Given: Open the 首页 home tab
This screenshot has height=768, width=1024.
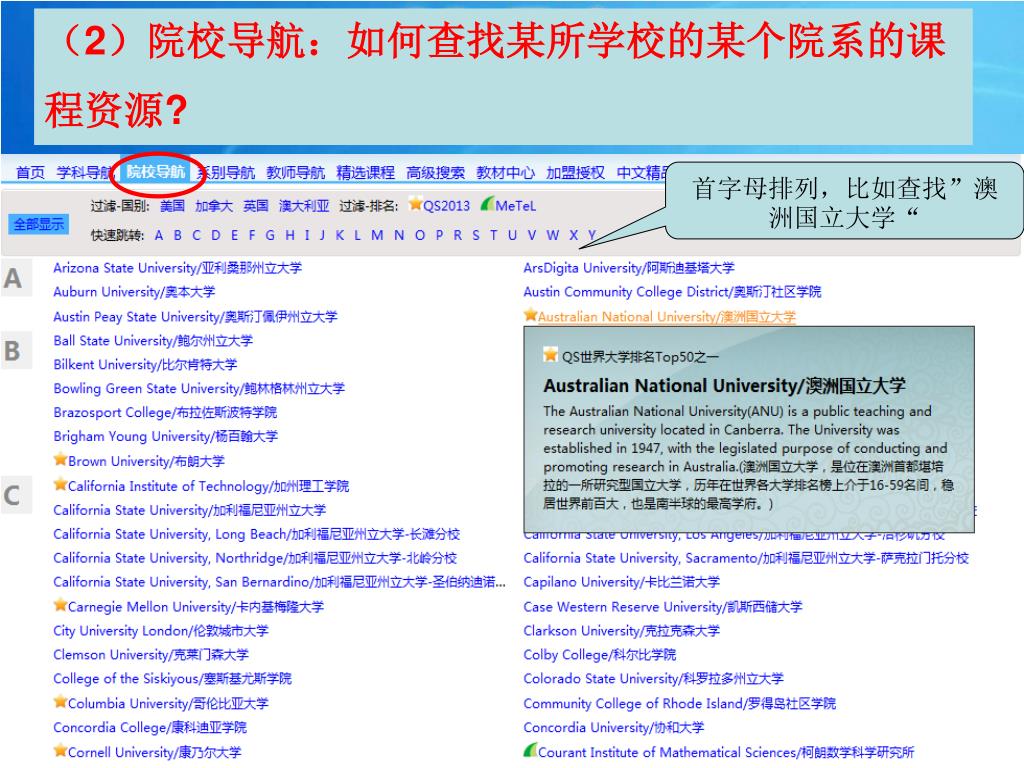Looking at the screenshot, I should pos(30,172).
